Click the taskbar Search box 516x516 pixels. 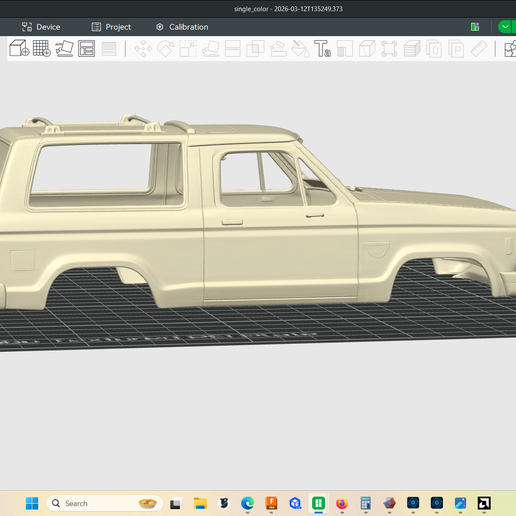[104, 503]
